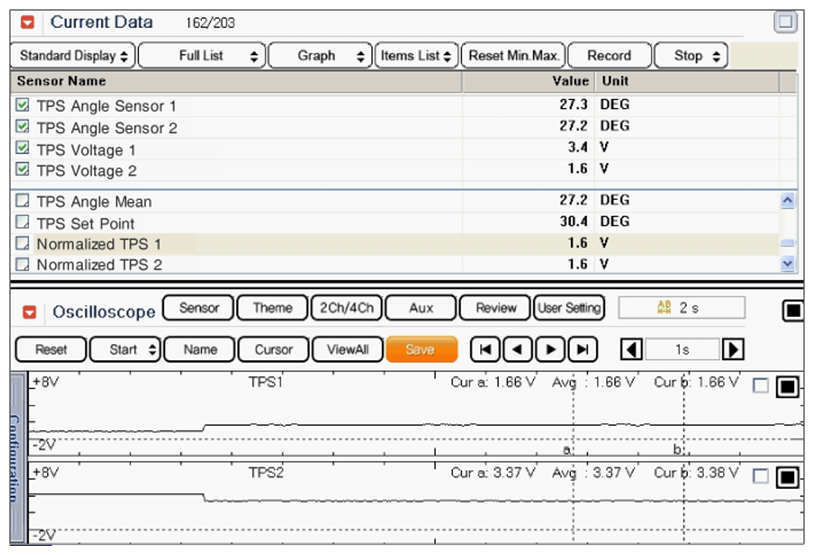814x555 pixels.
Task: Maximize the Current Data panel via top-right icon
Action: (786, 22)
